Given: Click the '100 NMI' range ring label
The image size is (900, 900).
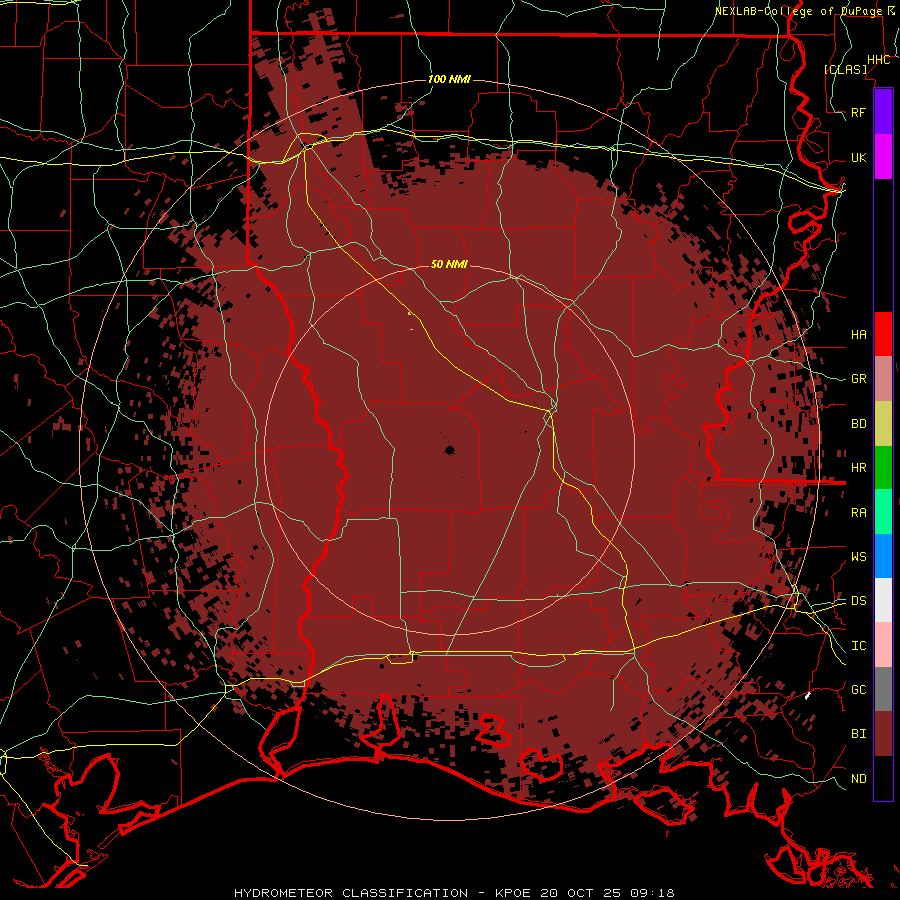Looking at the screenshot, I should coord(449,79).
